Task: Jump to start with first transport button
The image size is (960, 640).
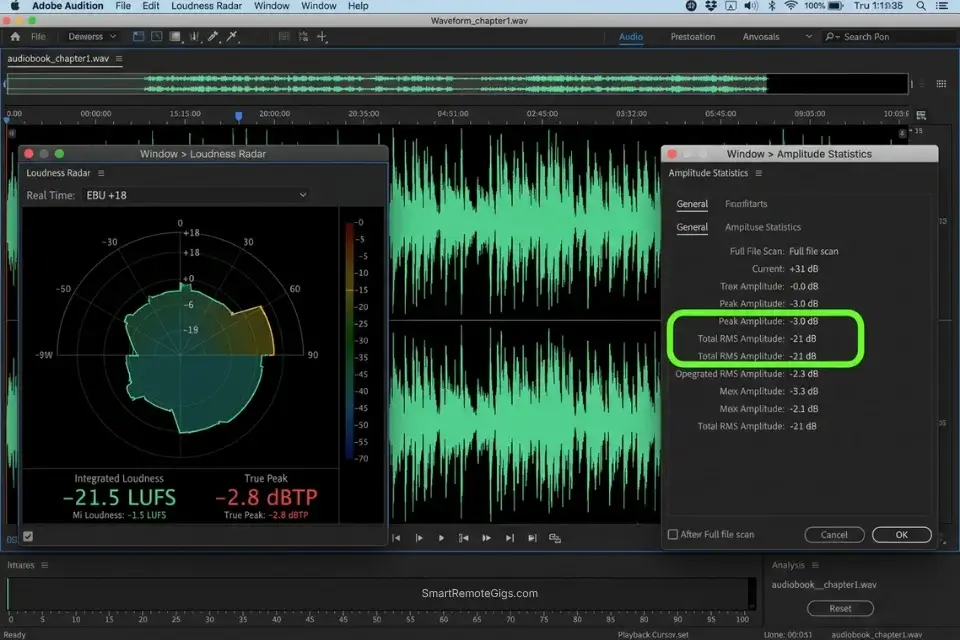Action: 396,538
